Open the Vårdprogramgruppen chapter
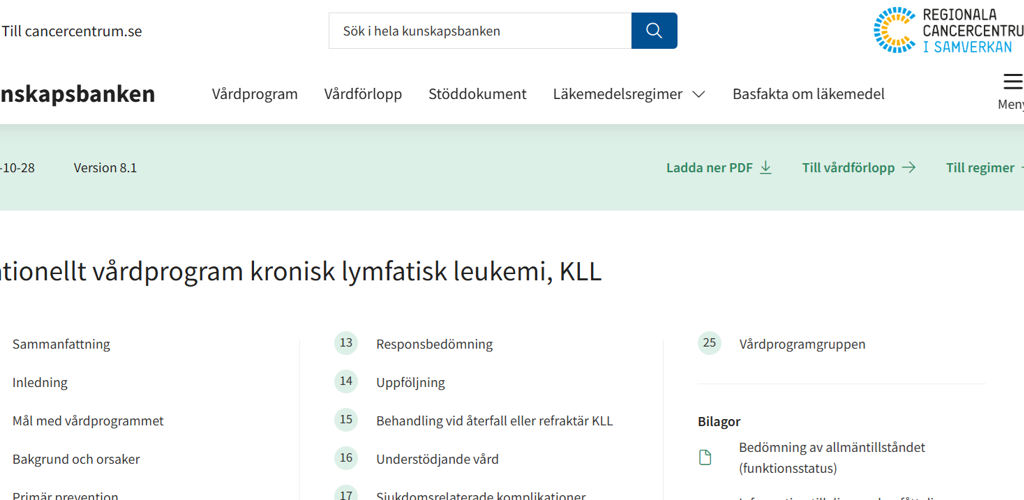The height and width of the screenshot is (500, 1024). click(x=803, y=344)
